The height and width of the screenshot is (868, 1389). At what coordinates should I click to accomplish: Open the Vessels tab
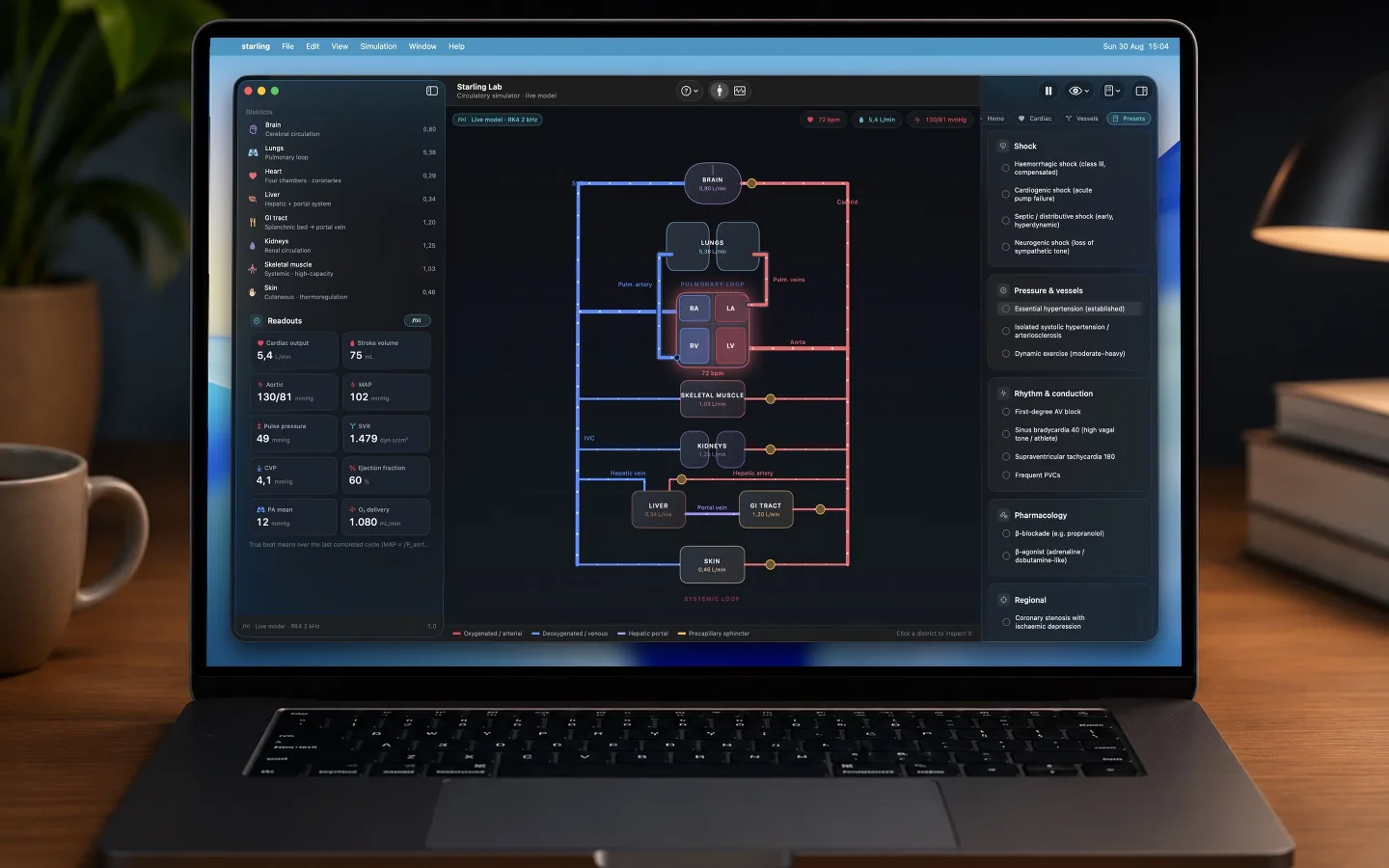click(1081, 119)
